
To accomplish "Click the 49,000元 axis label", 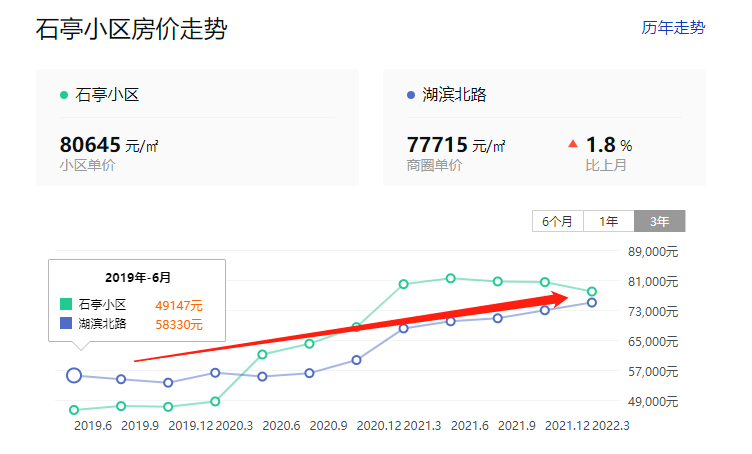I will click(x=653, y=401).
